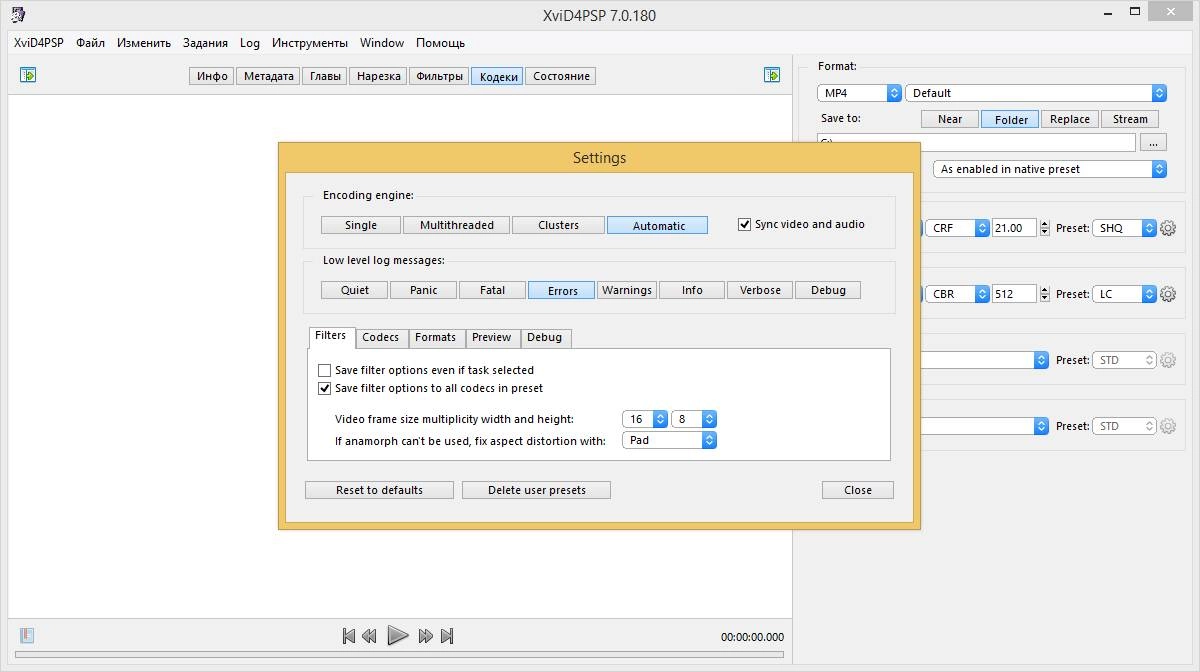The width and height of the screenshot is (1200, 672).
Task: Open the height multiplicity dropdown showing 8
Action: click(x=694, y=419)
